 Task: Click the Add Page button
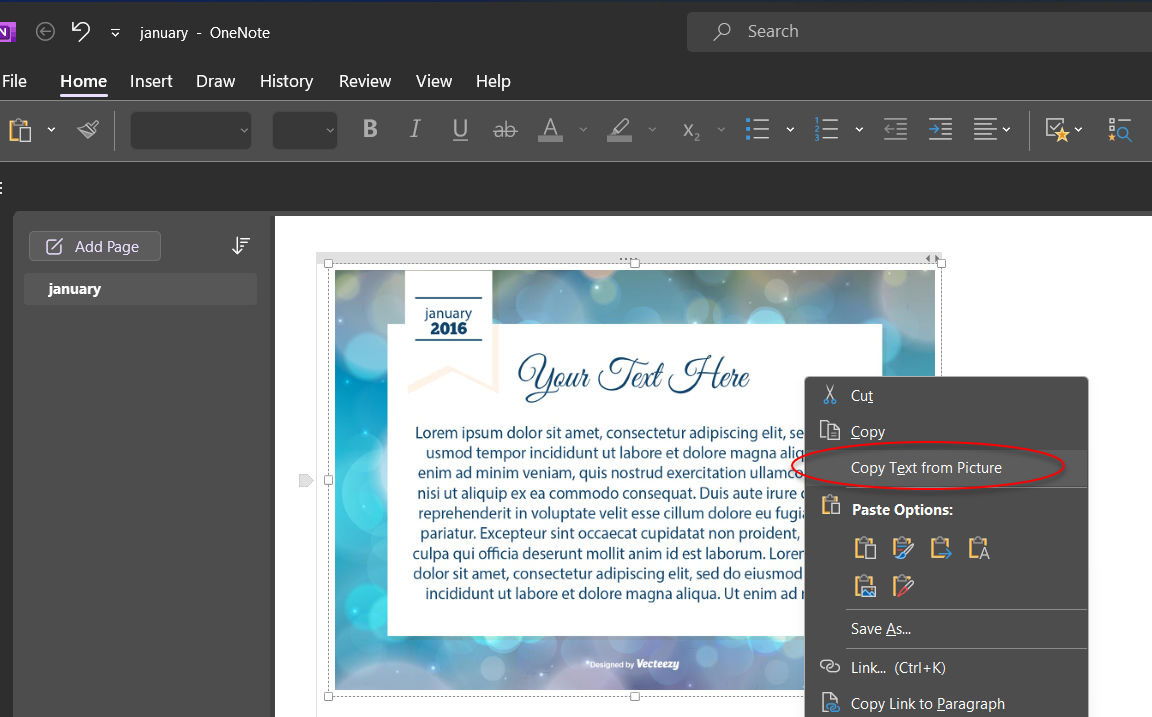tap(95, 246)
